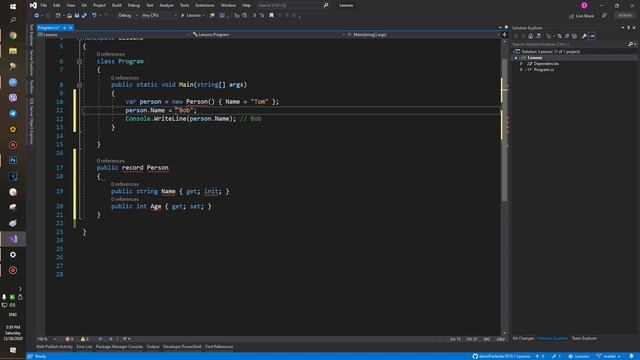The height and width of the screenshot is (360, 640).
Task: Open the Build menu
Action: tap(117, 5)
